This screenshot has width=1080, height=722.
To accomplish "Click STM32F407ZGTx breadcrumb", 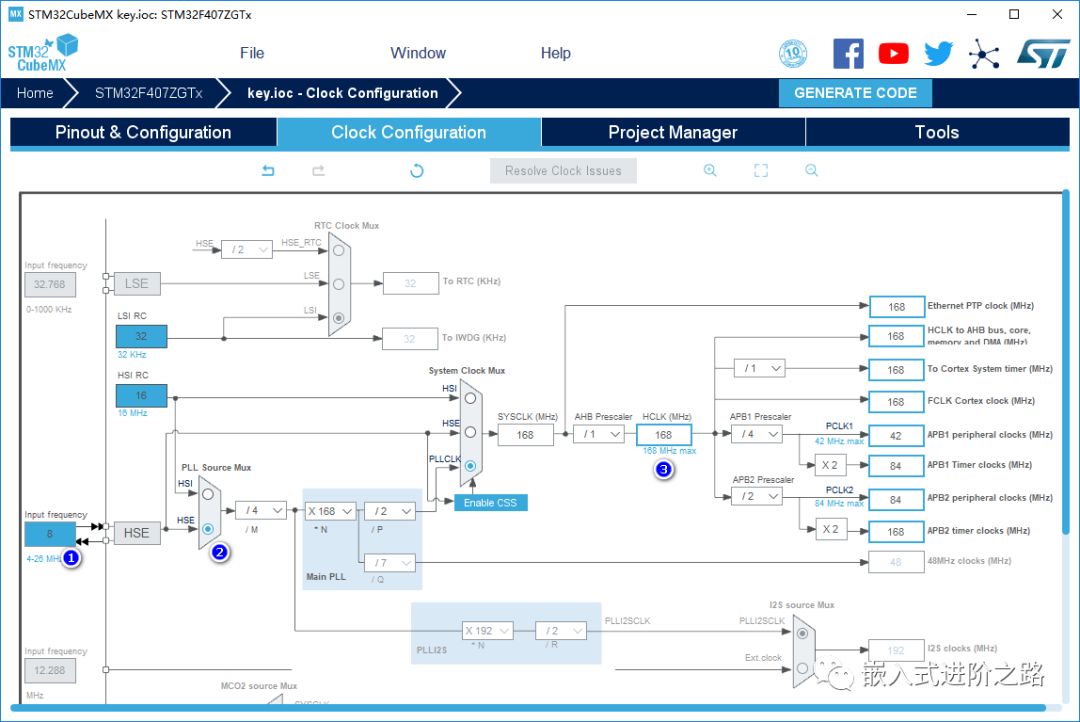I will (x=149, y=93).
